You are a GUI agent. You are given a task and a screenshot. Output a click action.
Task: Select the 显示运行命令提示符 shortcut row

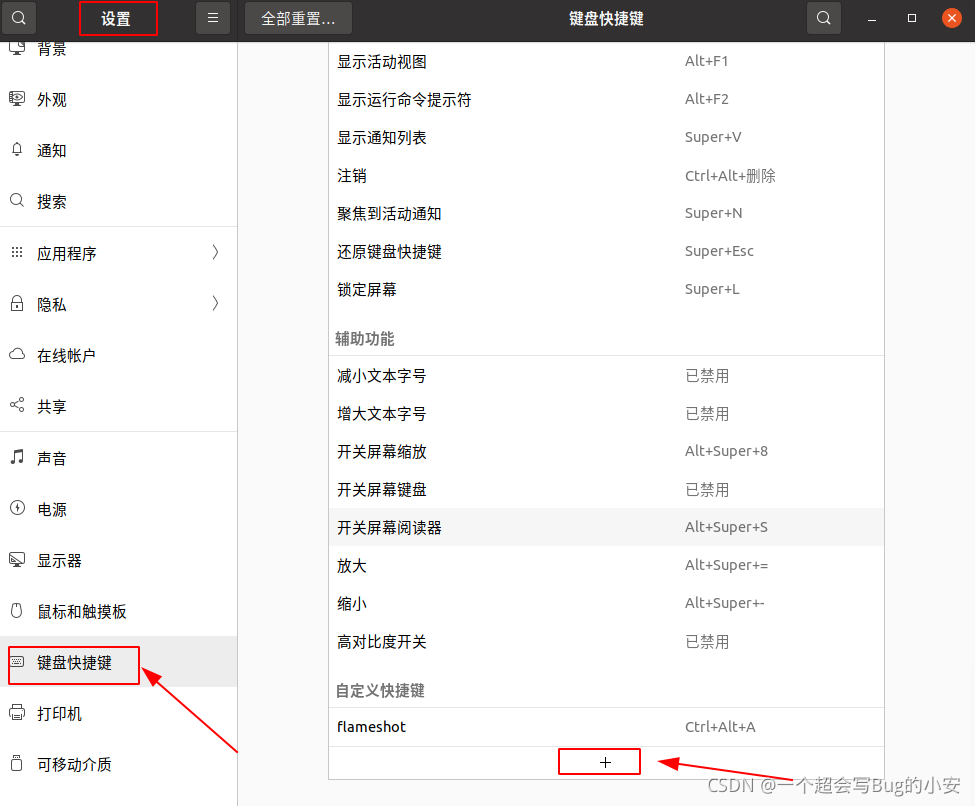[606, 100]
